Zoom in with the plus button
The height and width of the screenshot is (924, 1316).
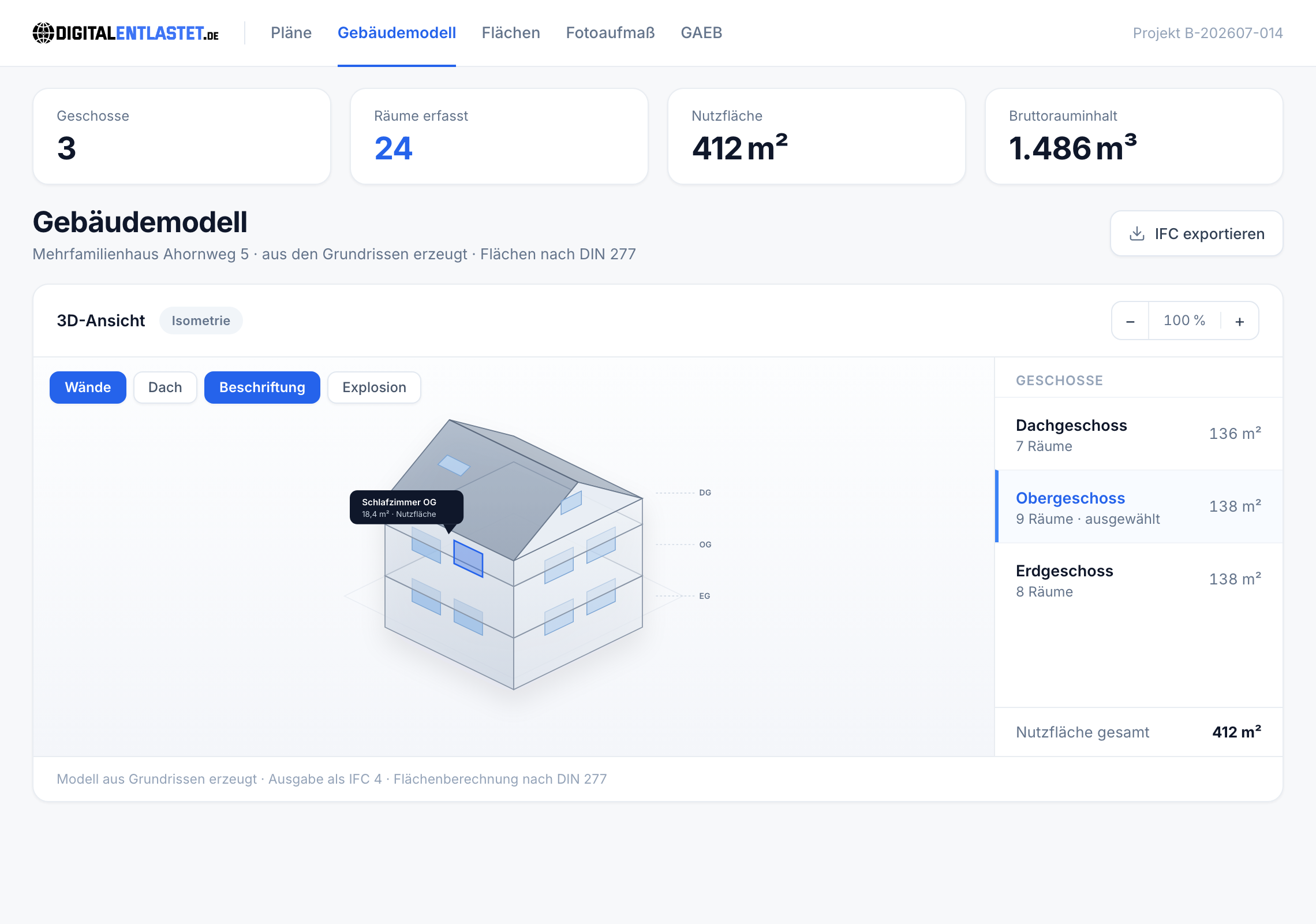(1239, 321)
